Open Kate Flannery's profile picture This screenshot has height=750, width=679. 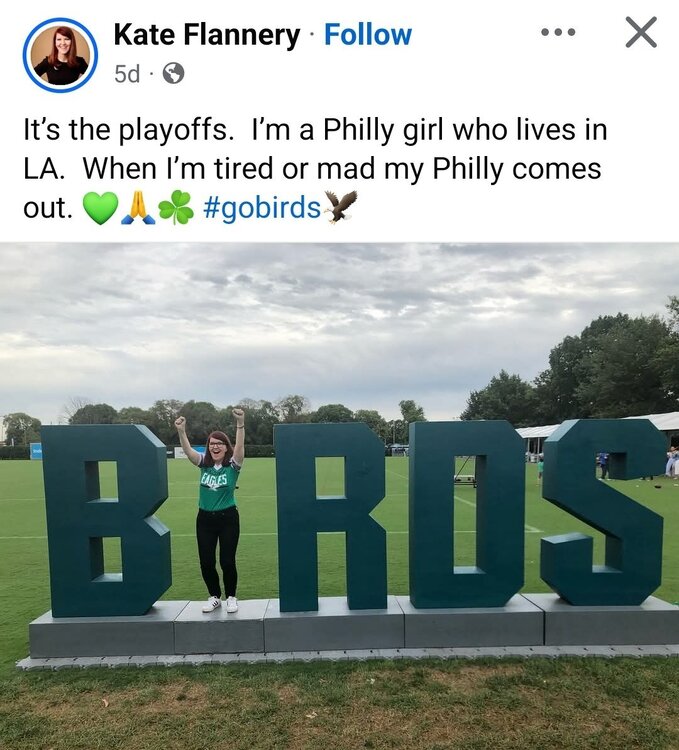[x=60, y=55]
